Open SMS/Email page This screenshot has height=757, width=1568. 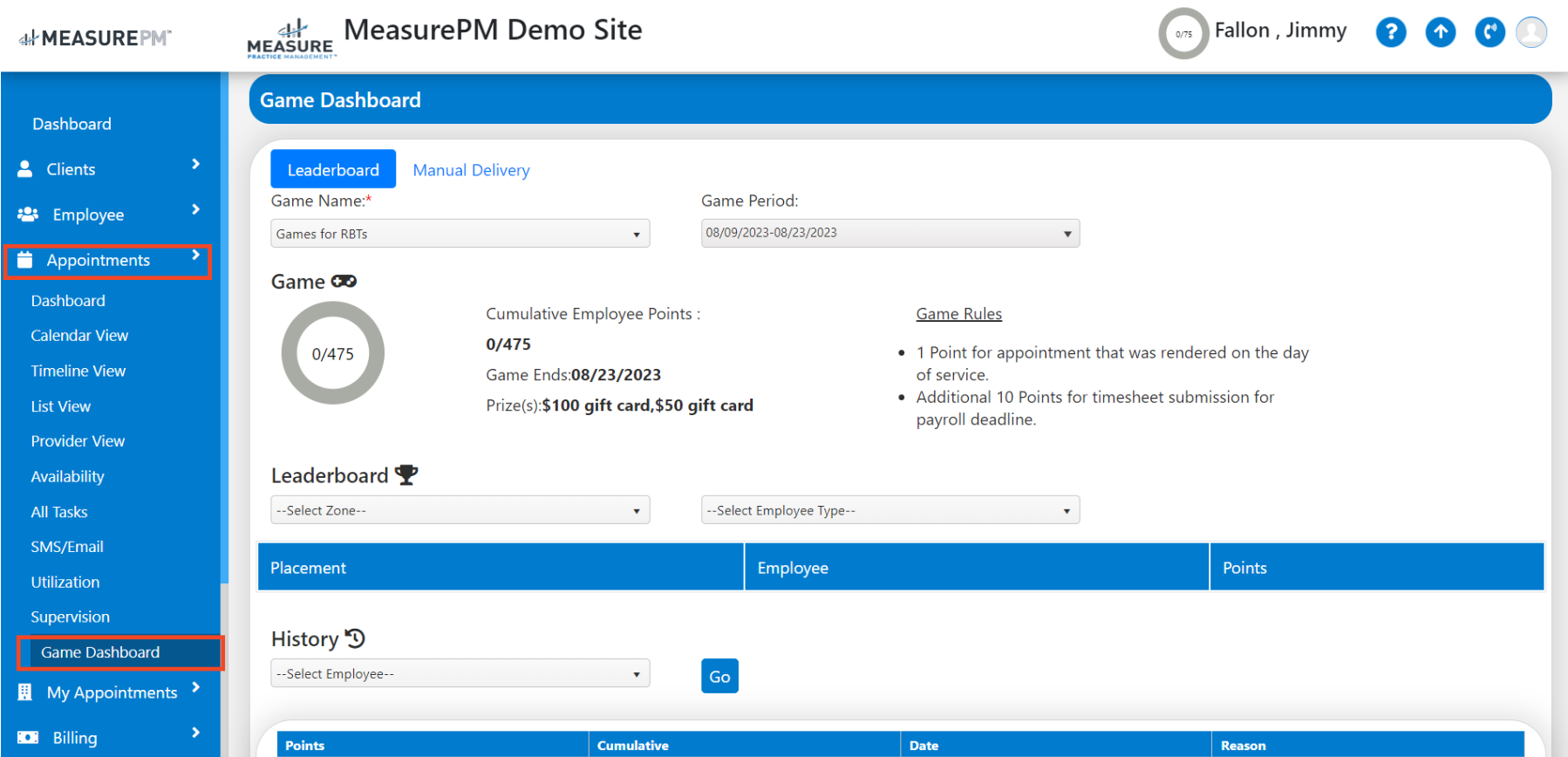coord(67,547)
